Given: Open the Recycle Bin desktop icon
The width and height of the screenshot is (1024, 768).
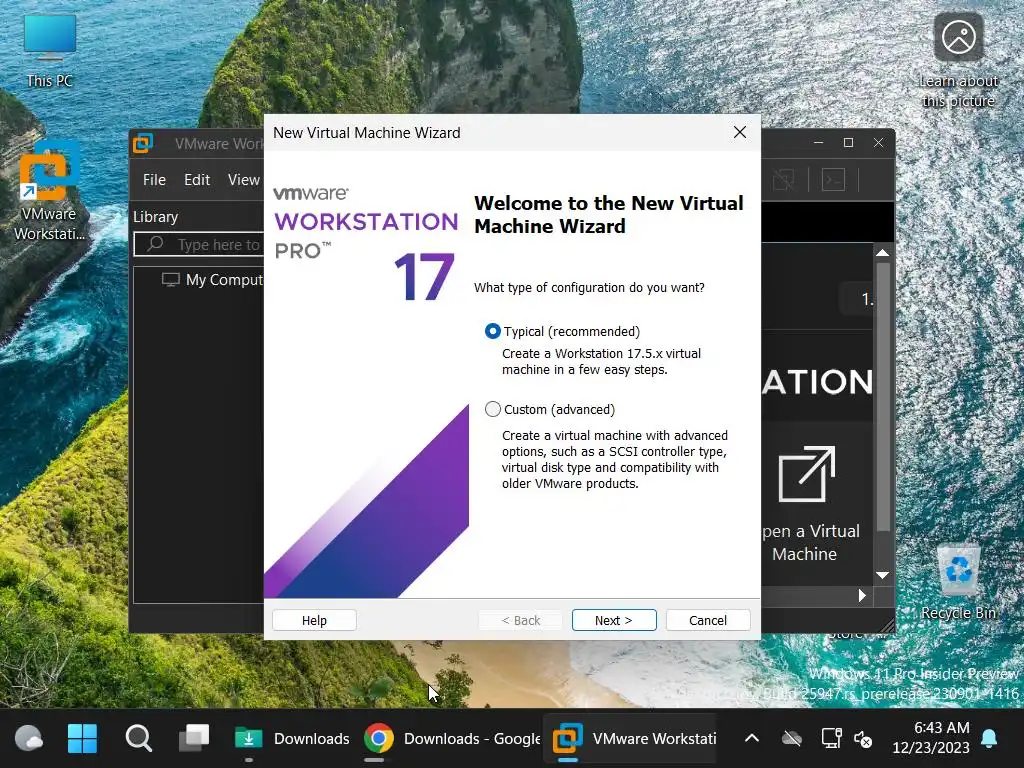Looking at the screenshot, I should click(x=958, y=583).
